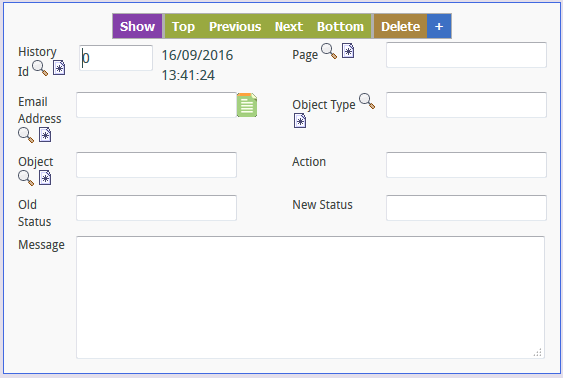Viewport: 563px width, 378px height.
Task: Click the asterisk document icon under Email Address
Action: 45,135
